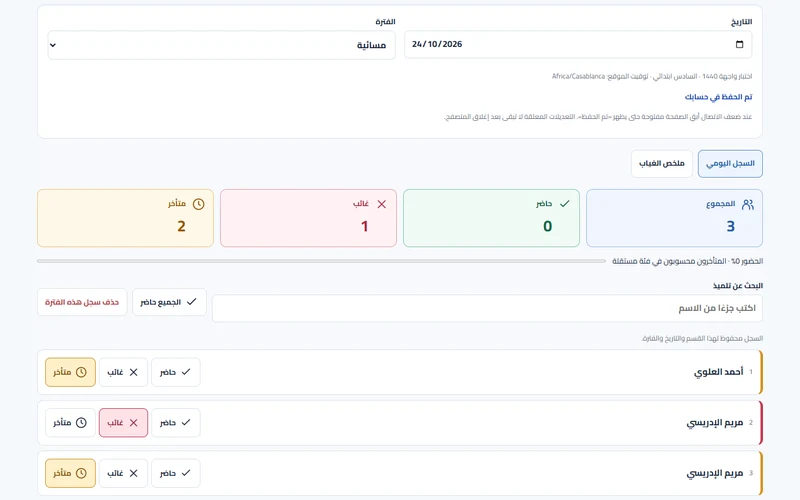This screenshot has height=500, width=800.
Task: Click the X icon in غائب summary card
Action: click(x=382, y=204)
